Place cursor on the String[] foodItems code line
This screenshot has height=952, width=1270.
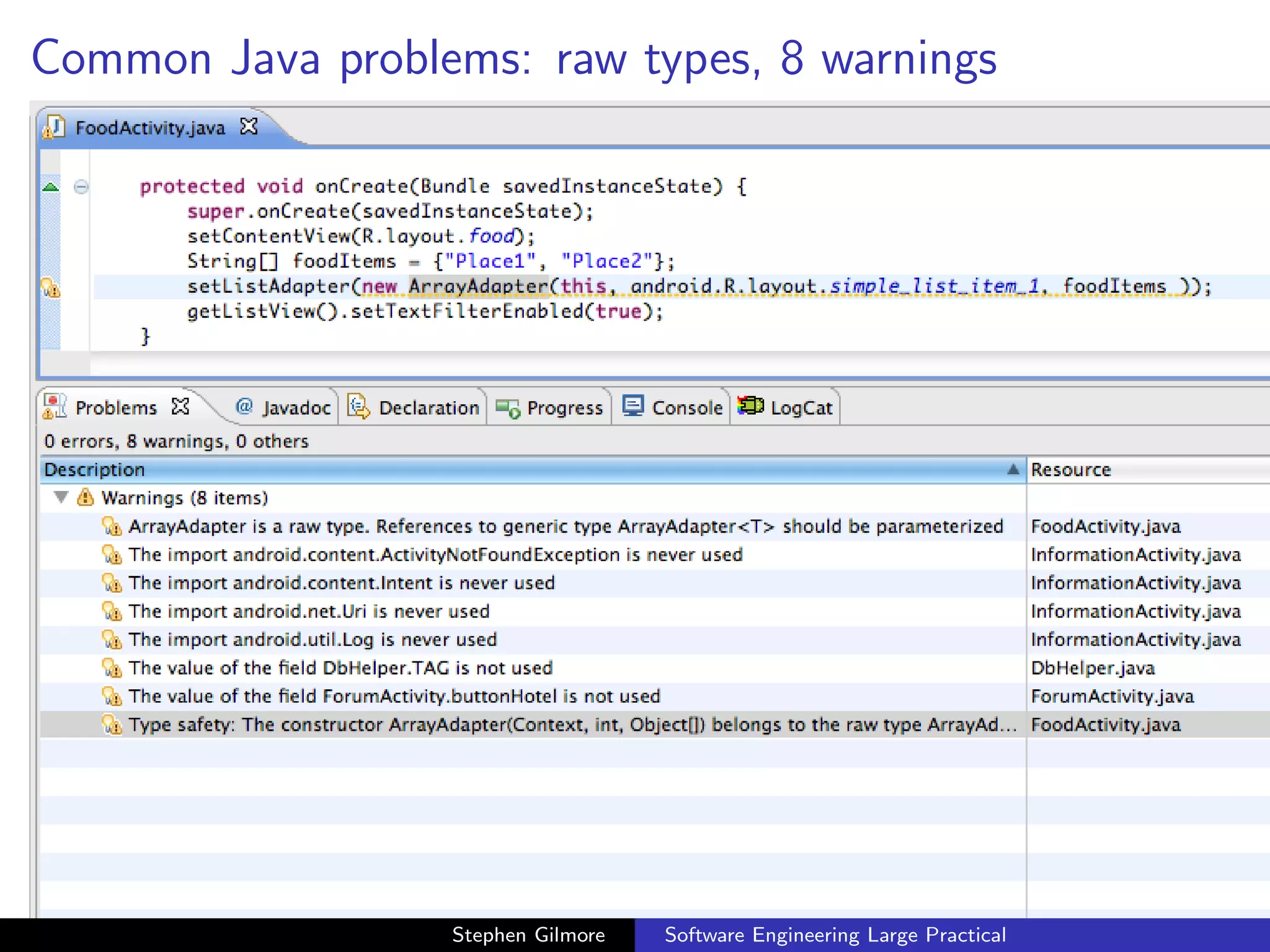point(431,262)
